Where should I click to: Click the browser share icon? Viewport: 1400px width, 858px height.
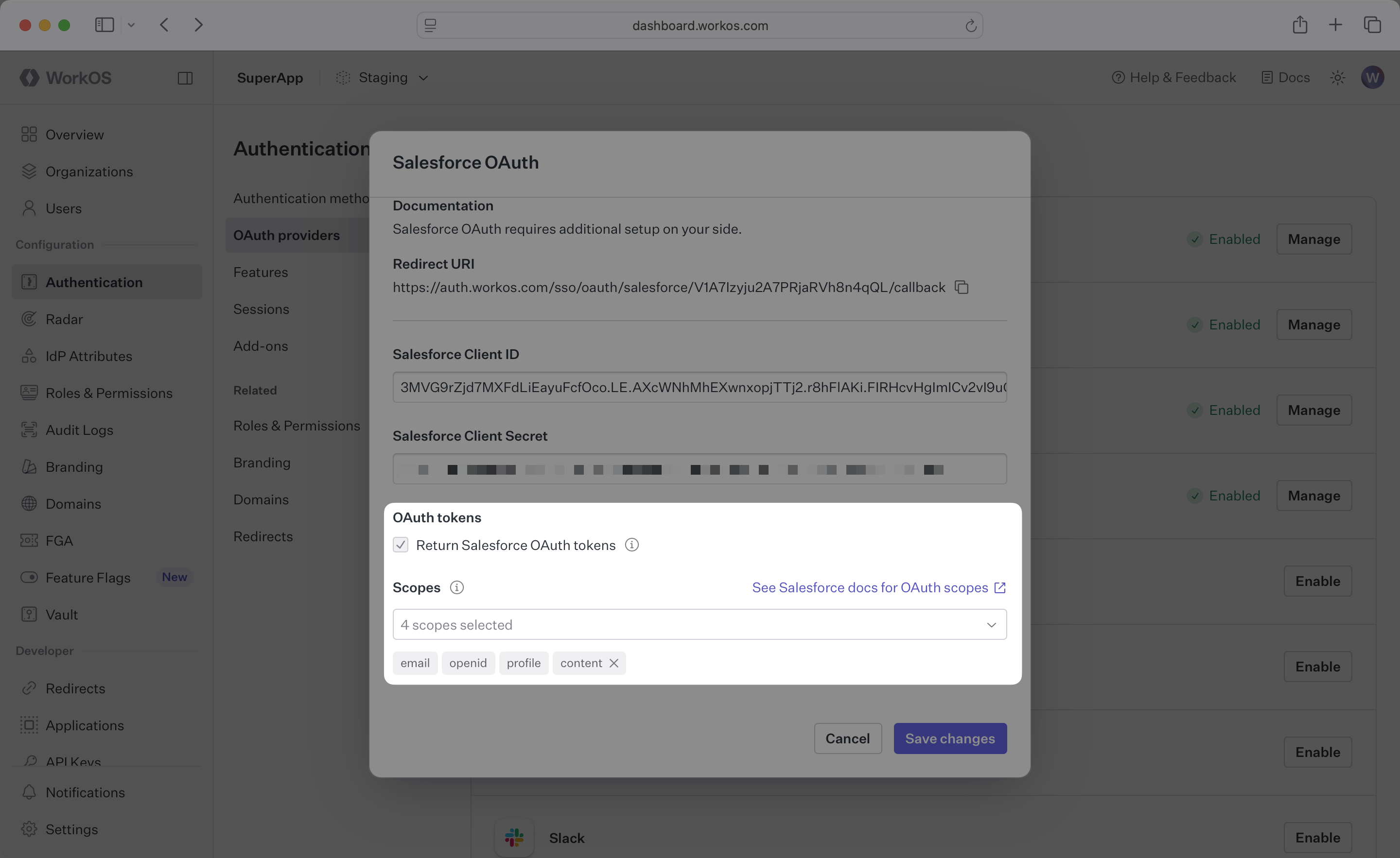[x=1300, y=25]
